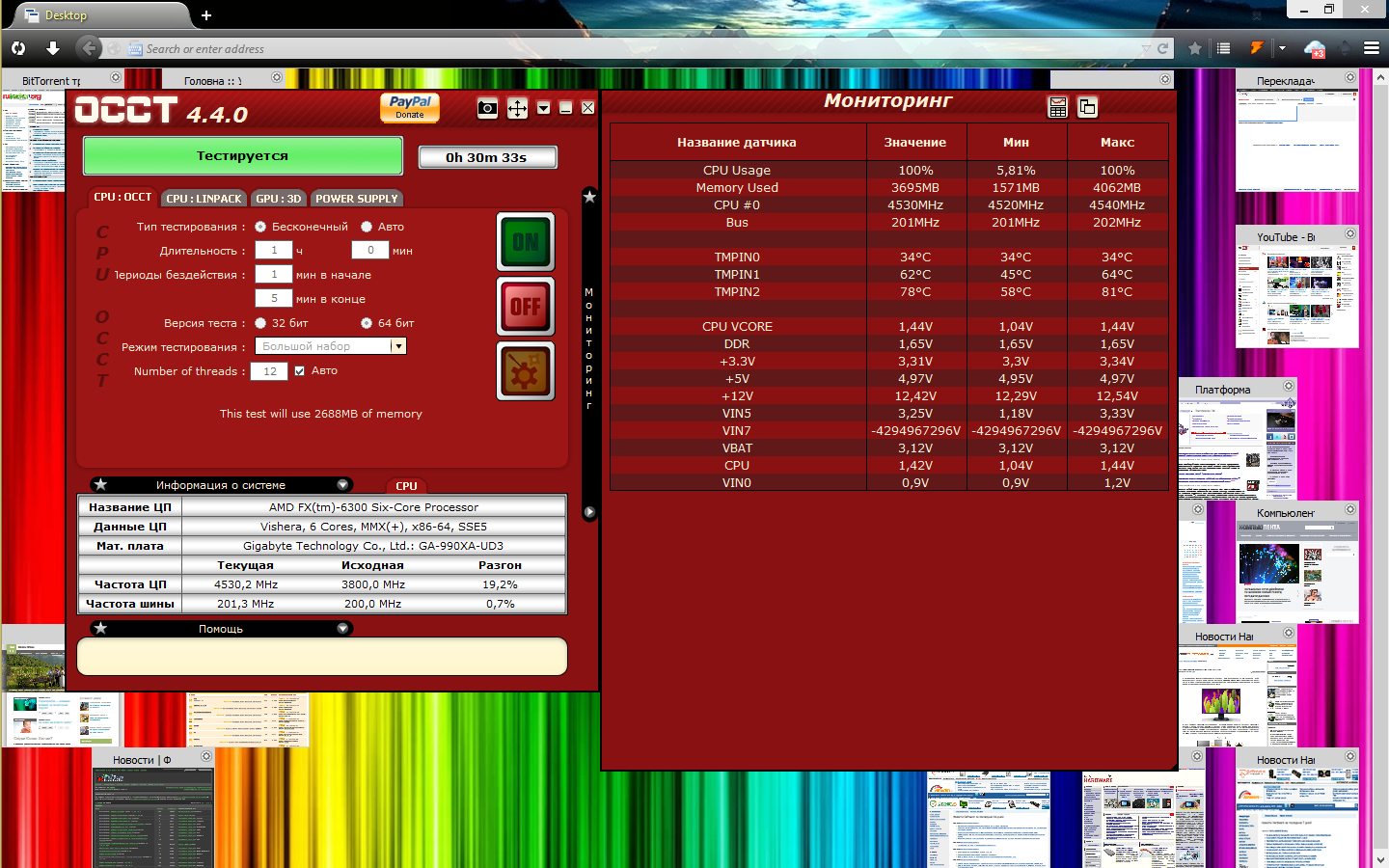The height and width of the screenshot is (868, 1389).
Task: Focus the Number of threads field
Action: 270,371
